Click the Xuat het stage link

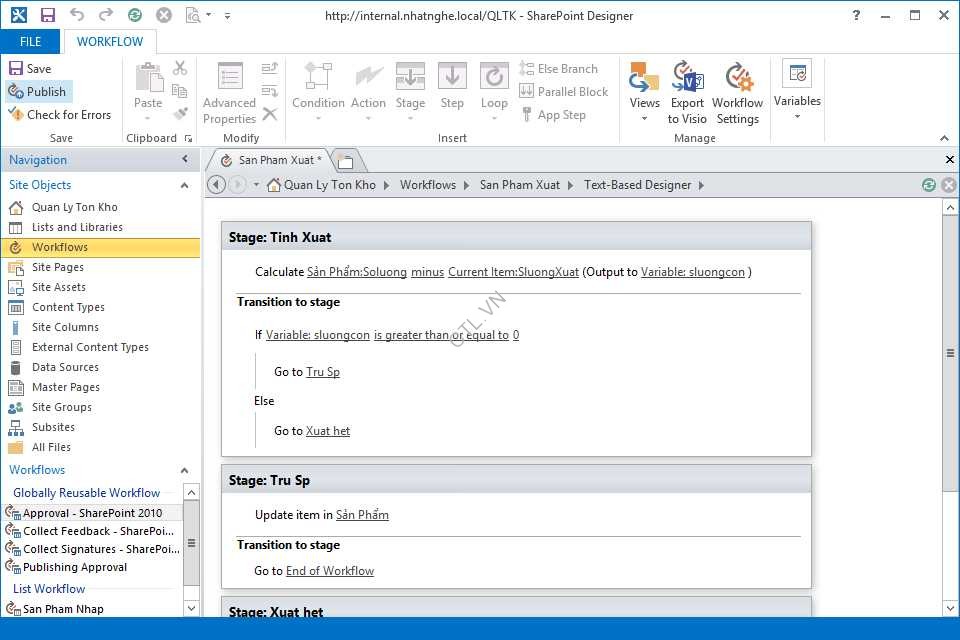[328, 431]
